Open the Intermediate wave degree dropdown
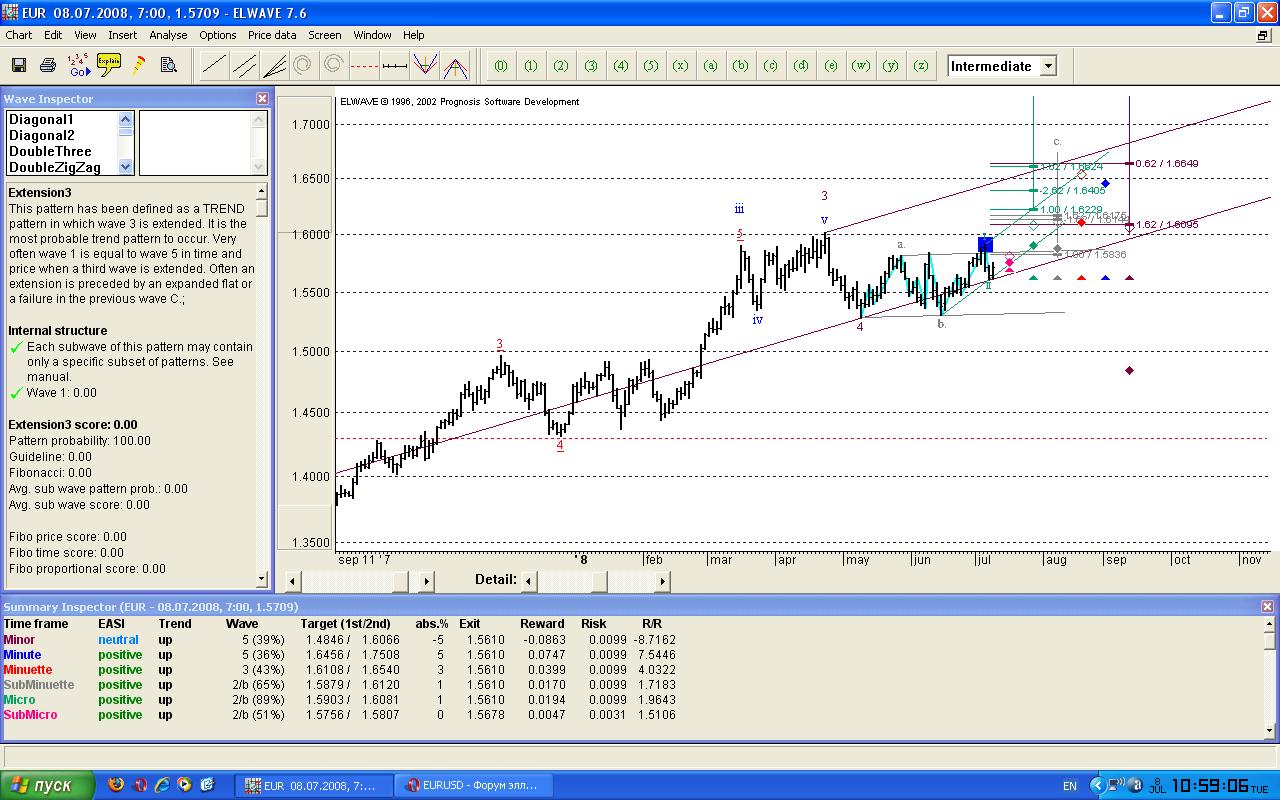 coord(1048,66)
